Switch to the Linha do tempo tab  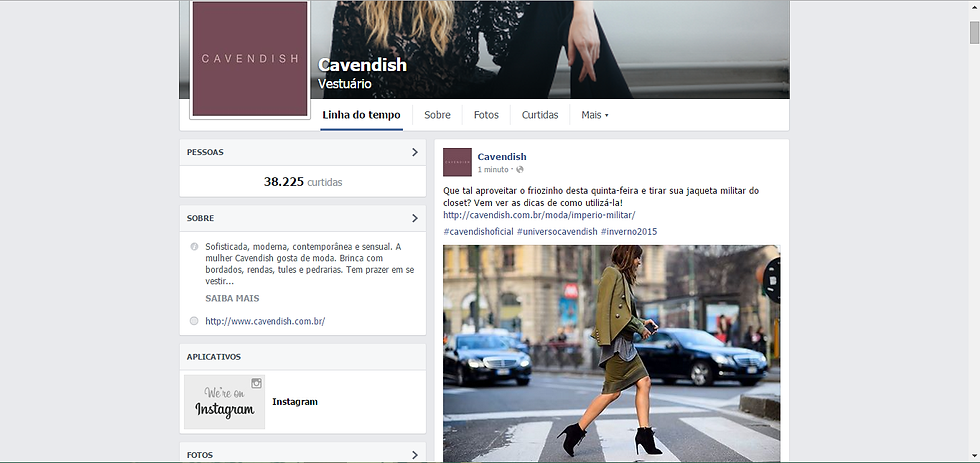(x=361, y=115)
